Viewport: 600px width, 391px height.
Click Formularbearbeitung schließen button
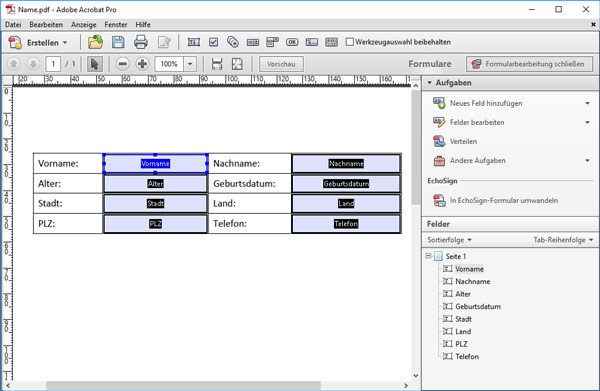(x=529, y=64)
